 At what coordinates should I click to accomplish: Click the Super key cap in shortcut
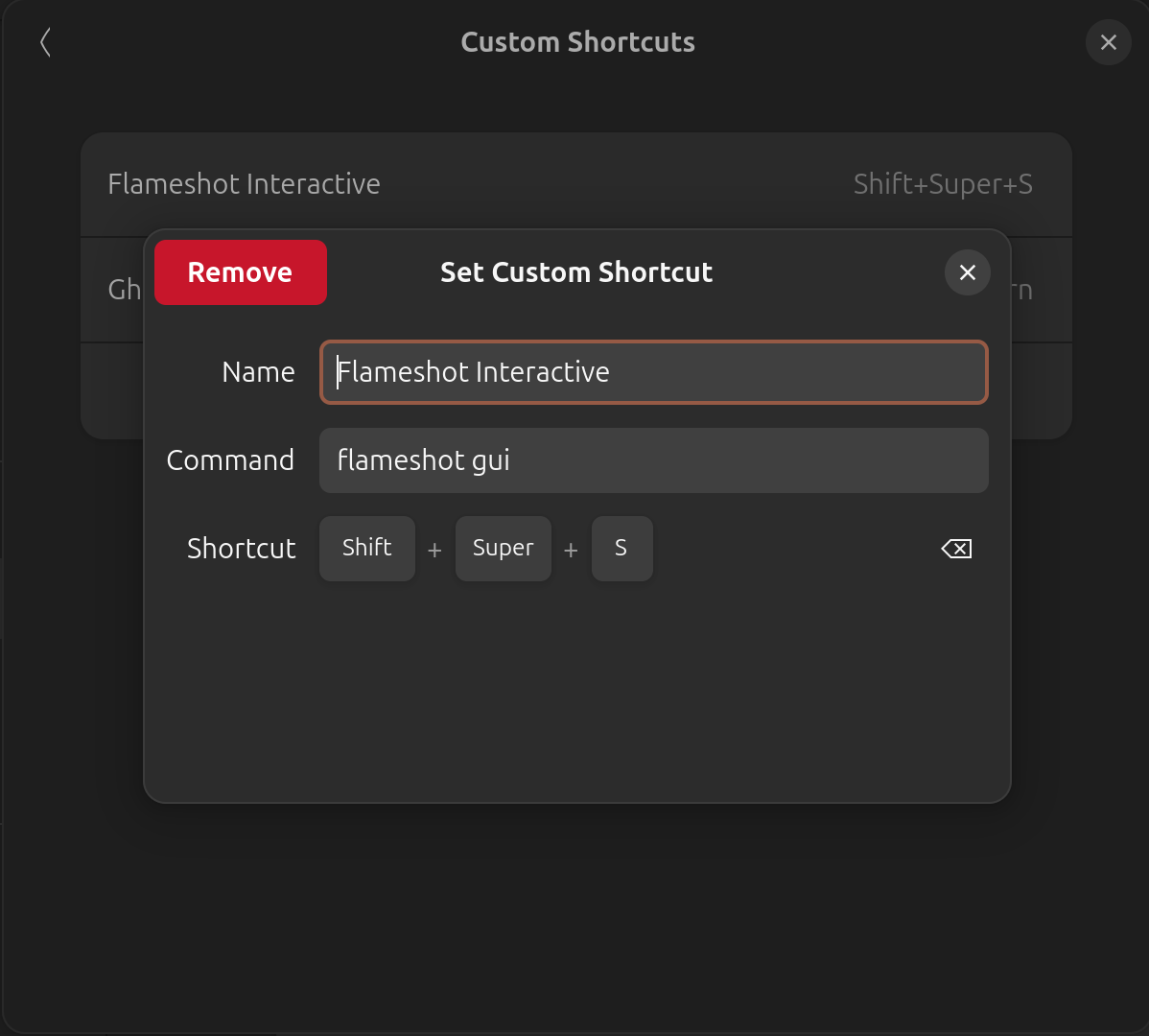[x=503, y=549]
